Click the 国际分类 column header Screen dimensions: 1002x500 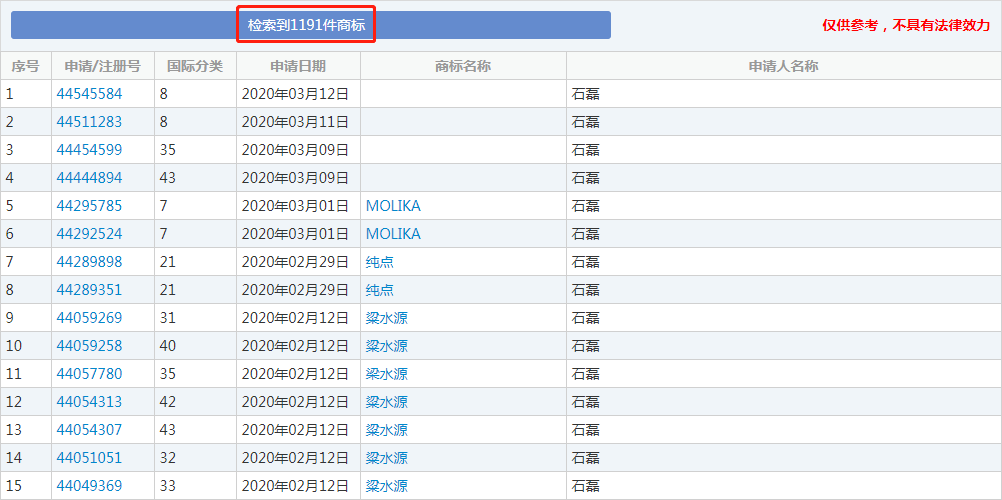(195, 66)
